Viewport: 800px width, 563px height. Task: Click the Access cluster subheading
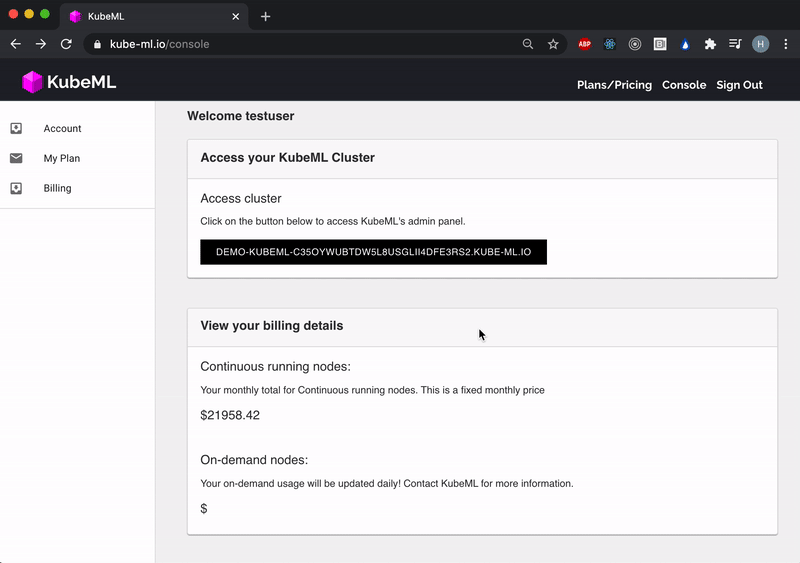tap(241, 199)
